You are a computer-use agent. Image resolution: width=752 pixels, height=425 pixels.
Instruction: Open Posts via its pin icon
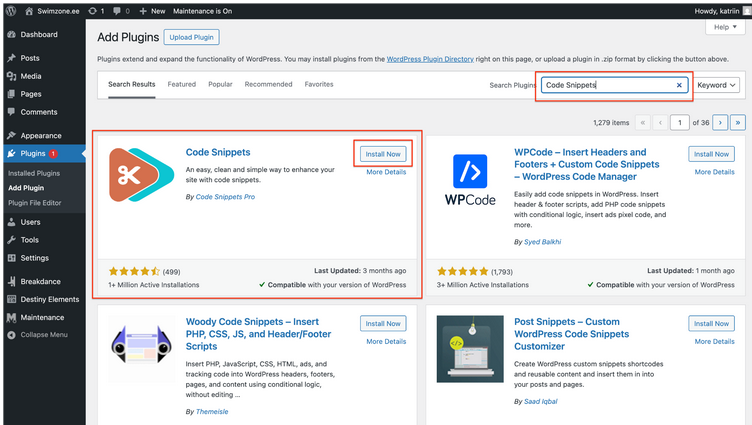pos(12,58)
